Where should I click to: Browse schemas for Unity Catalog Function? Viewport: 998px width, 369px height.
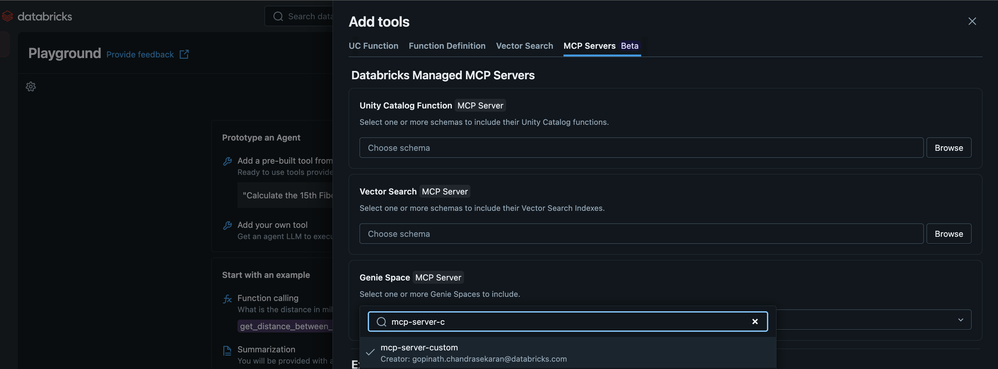(948, 148)
